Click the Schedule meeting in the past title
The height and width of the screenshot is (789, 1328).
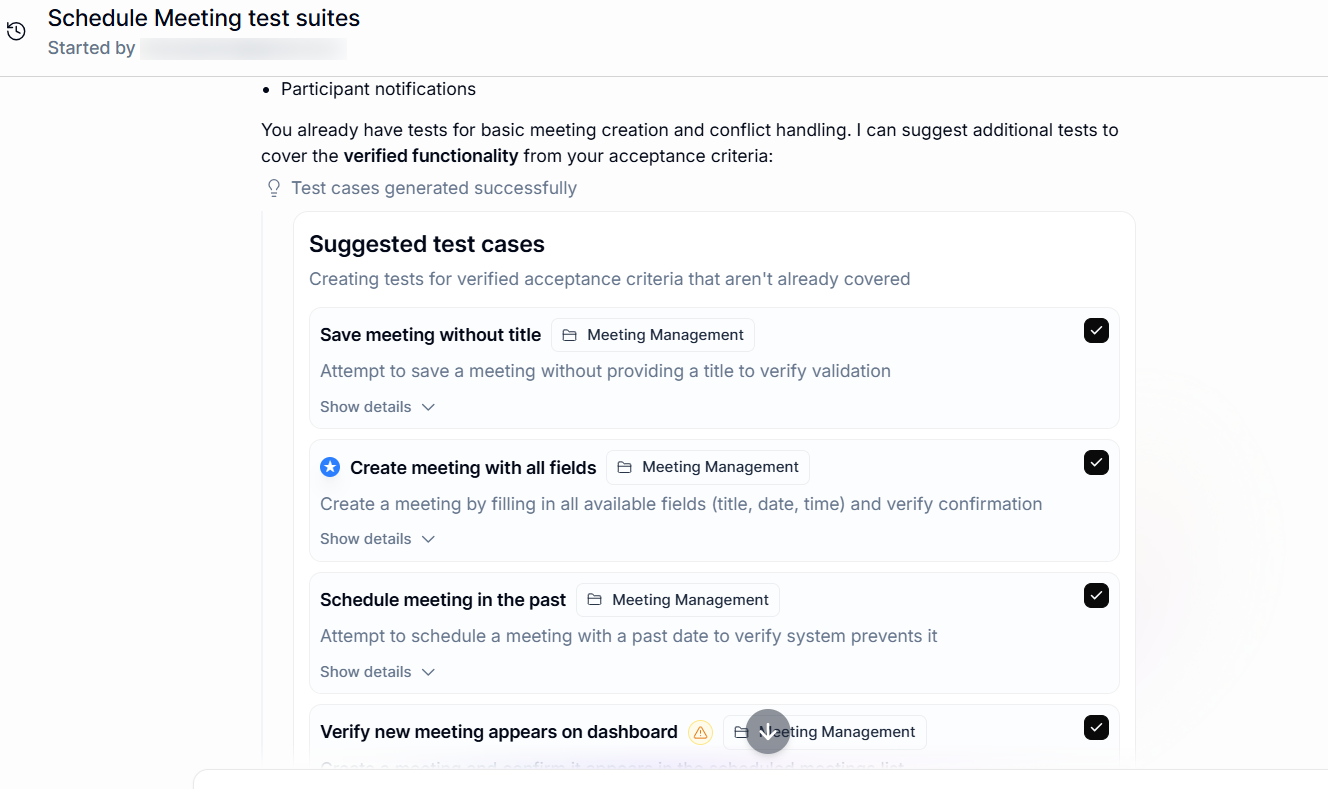tap(443, 600)
